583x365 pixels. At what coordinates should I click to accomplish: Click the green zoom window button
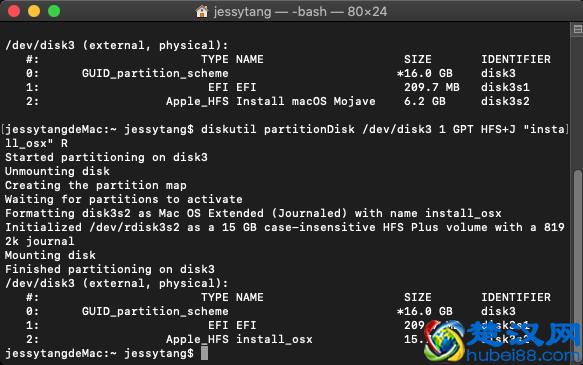pos(54,11)
